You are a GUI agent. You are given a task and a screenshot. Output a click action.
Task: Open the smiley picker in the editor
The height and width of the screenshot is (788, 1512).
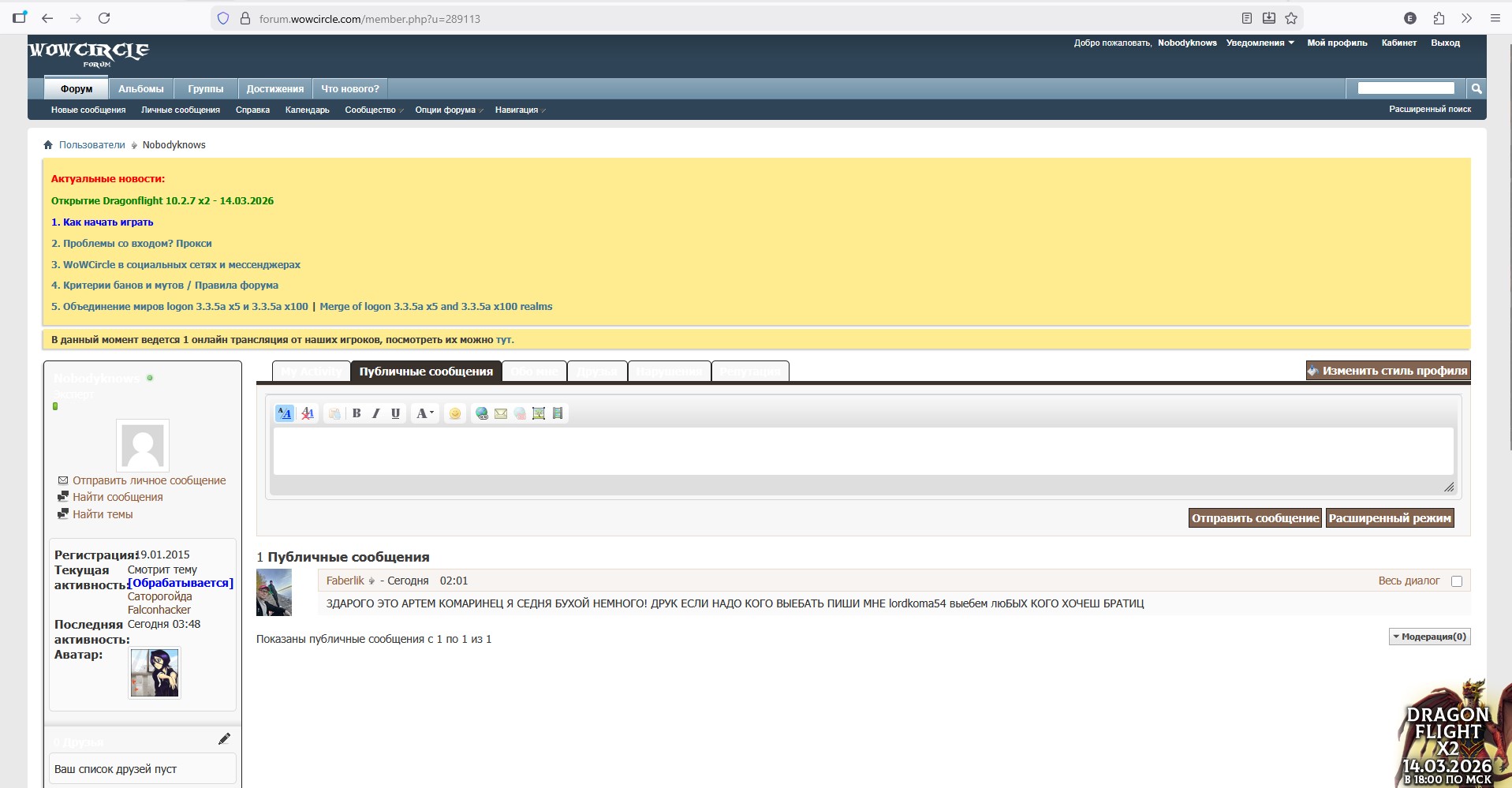pyautogui.click(x=455, y=413)
